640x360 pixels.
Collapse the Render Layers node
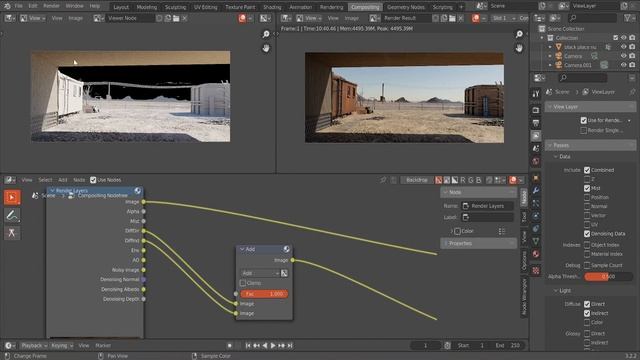click(x=52, y=191)
